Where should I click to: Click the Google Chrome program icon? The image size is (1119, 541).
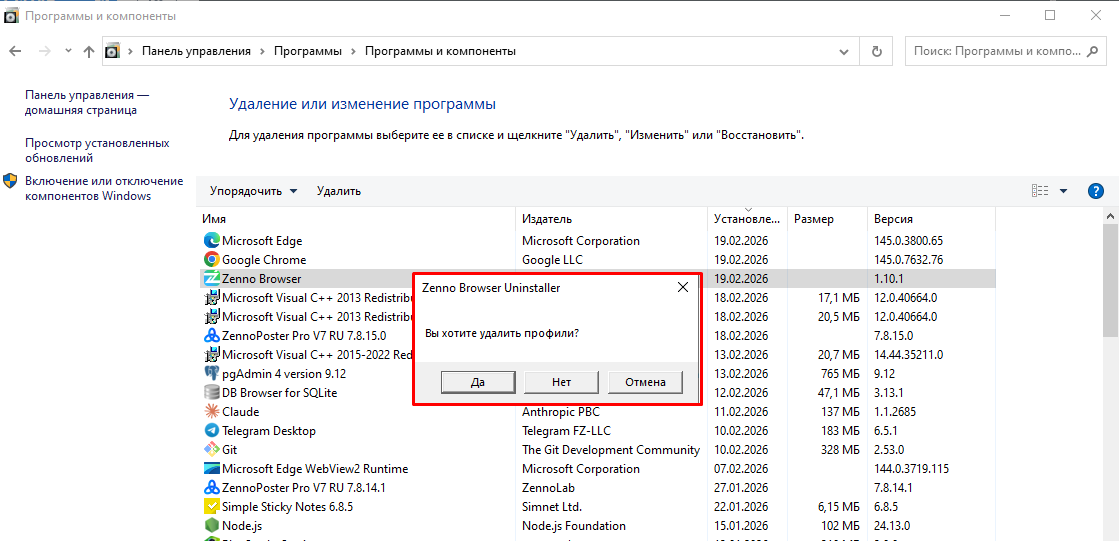(x=211, y=260)
